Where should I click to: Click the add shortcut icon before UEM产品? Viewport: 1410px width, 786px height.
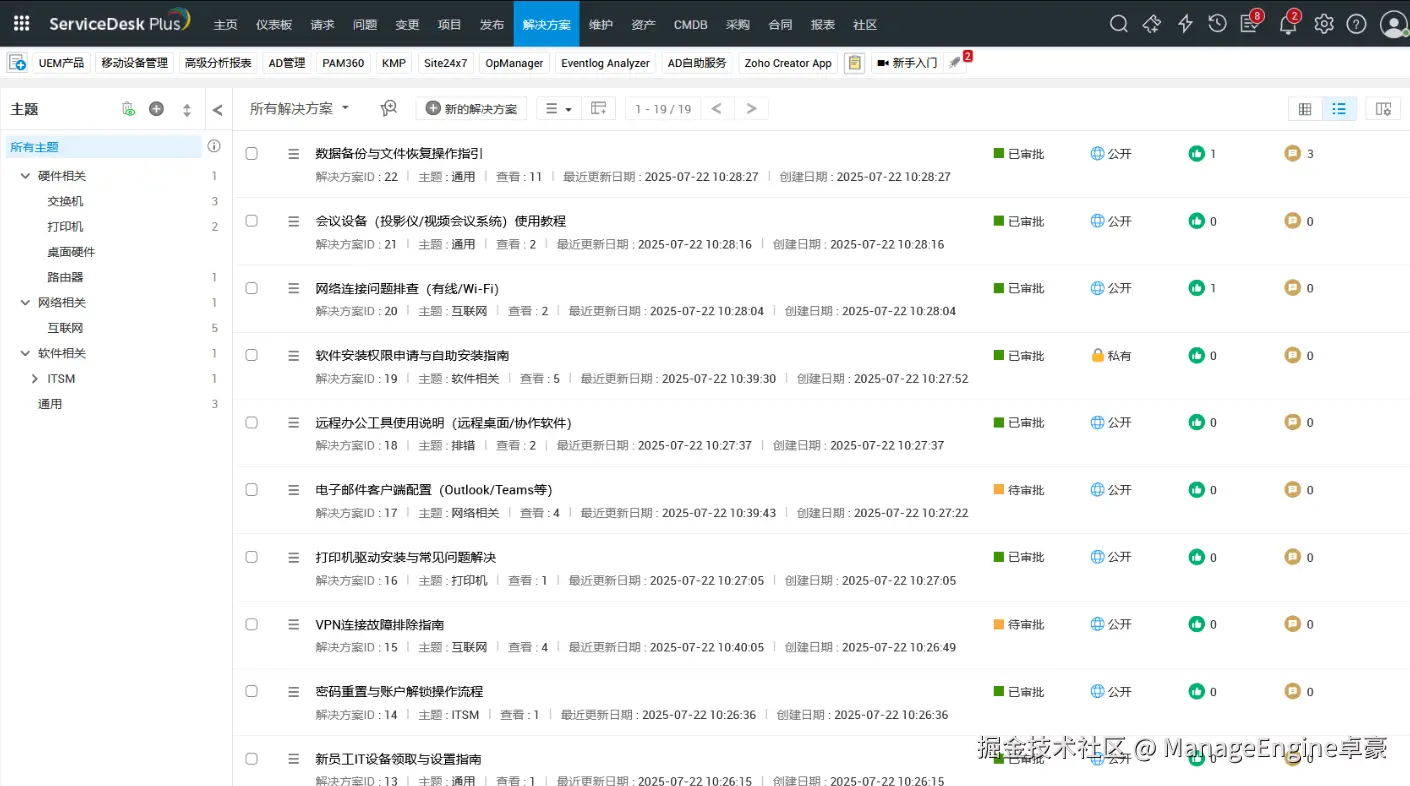17,63
